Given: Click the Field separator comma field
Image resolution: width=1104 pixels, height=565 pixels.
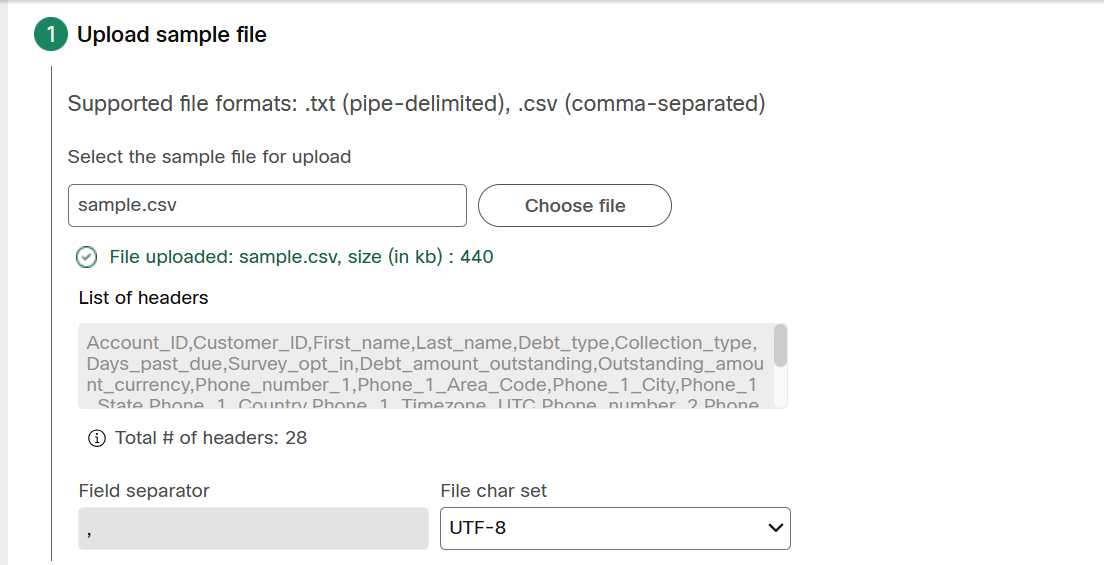Looking at the screenshot, I should click(253, 528).
